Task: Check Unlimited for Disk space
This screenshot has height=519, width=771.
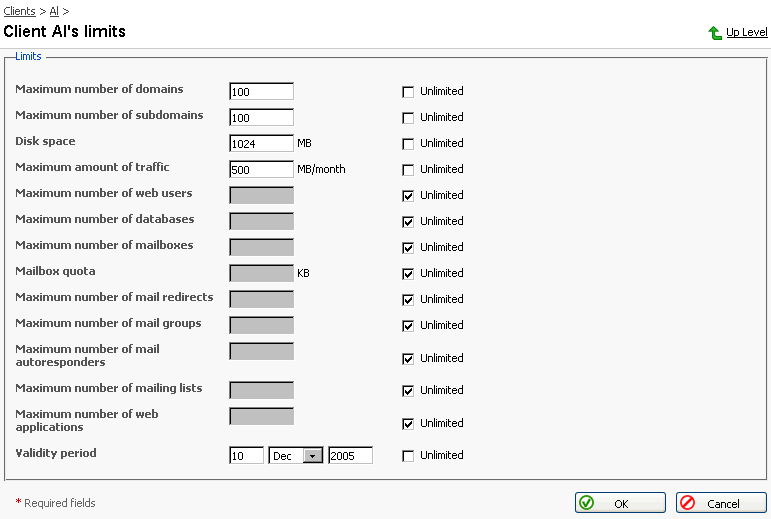Action: point(408,144)
